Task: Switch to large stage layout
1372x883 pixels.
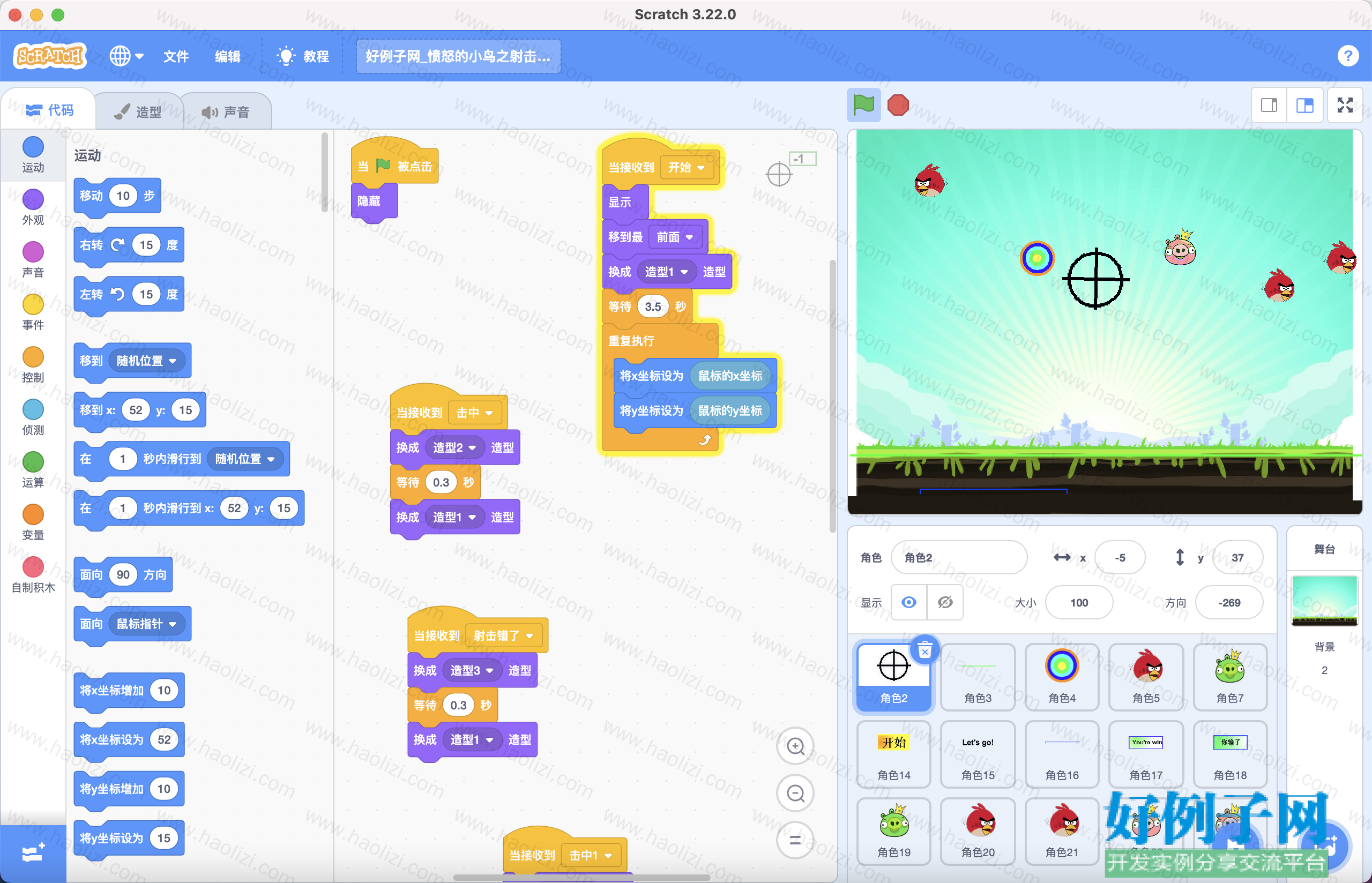Action: (x=1304, y=105)
